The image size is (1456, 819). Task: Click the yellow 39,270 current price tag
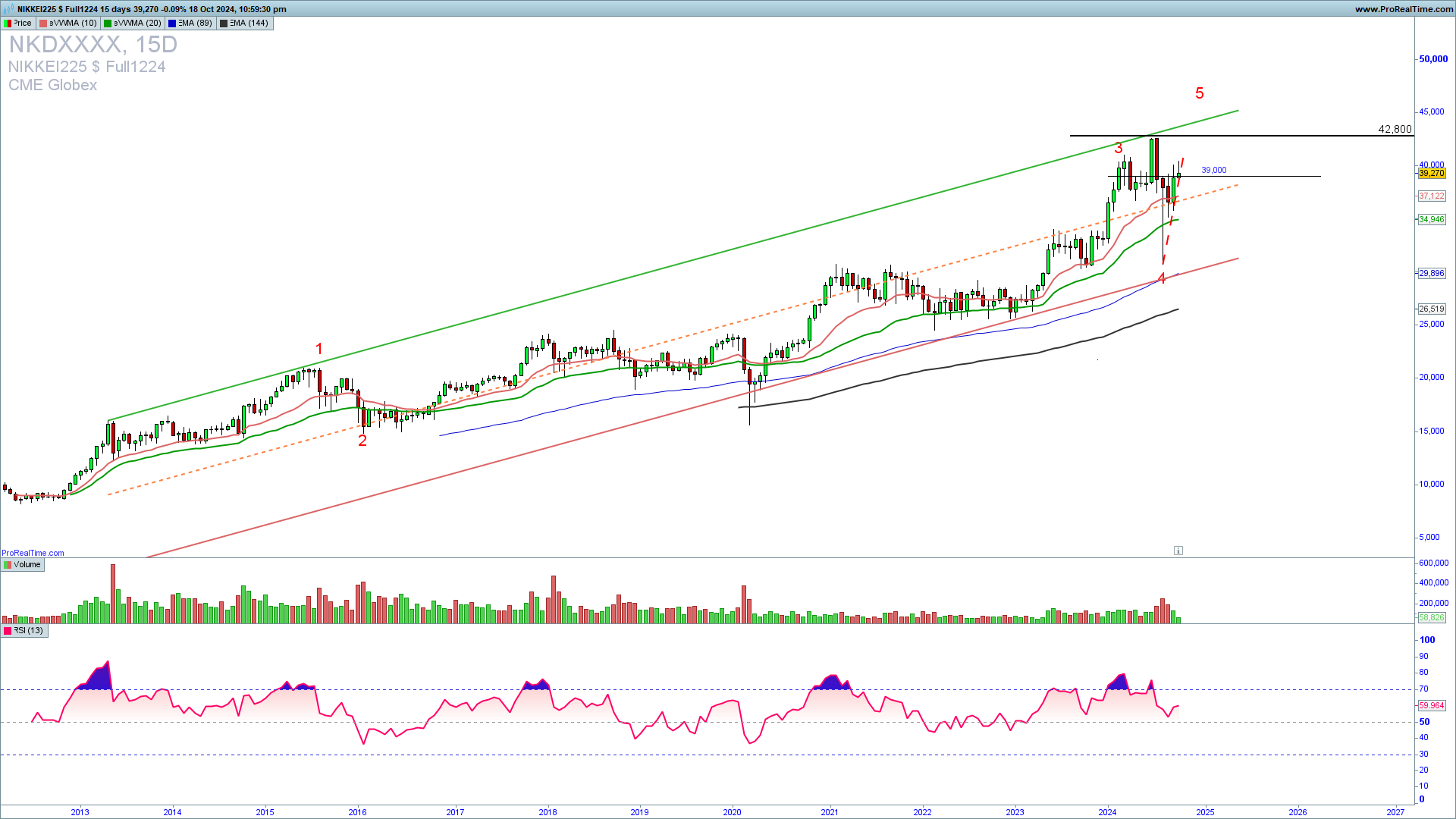tap(1432, 174)
